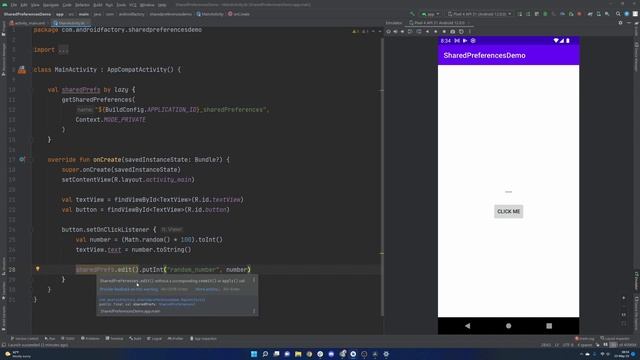The width and height of the screenshot is (640, 360).
Task: Click the onCreate breadcrumb in navigation bar
Action: (x=239, y=14)
